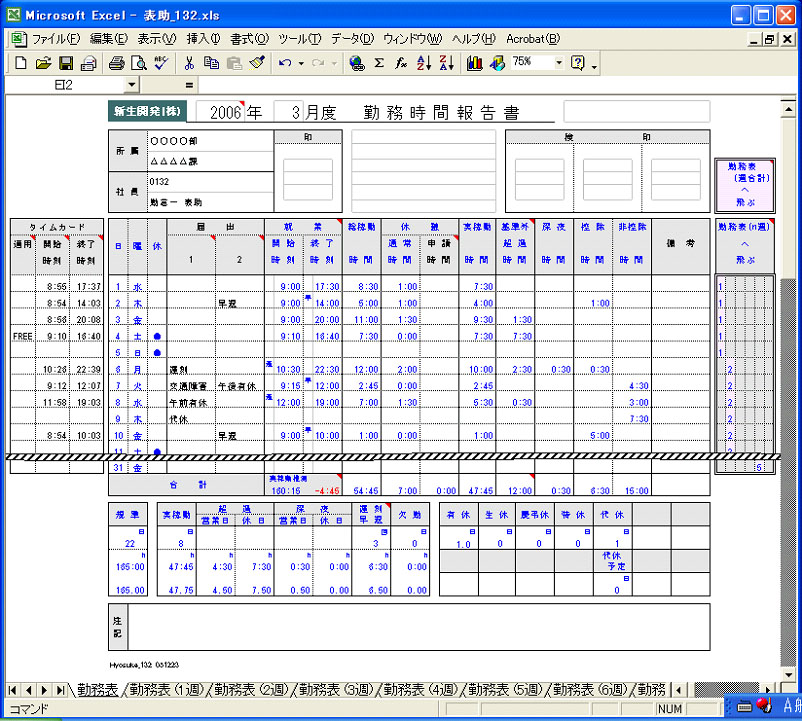
Task: Jump to the first sheet tab arrow
Action: click(12, 690)
